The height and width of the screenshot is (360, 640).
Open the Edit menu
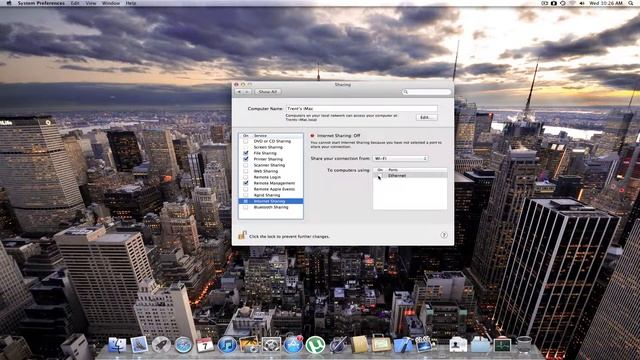(75, 3)
